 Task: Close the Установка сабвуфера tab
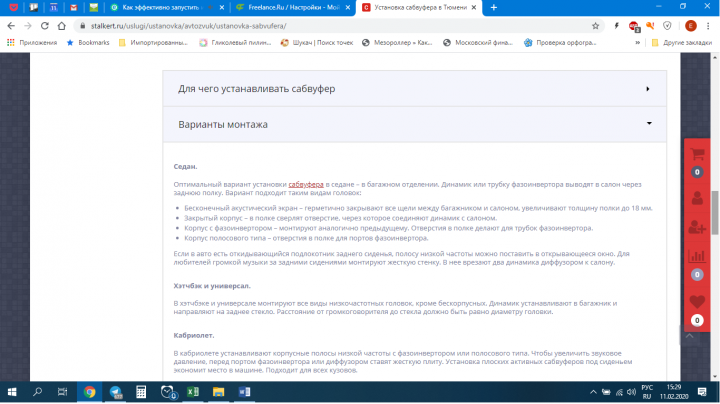(474, 7)
